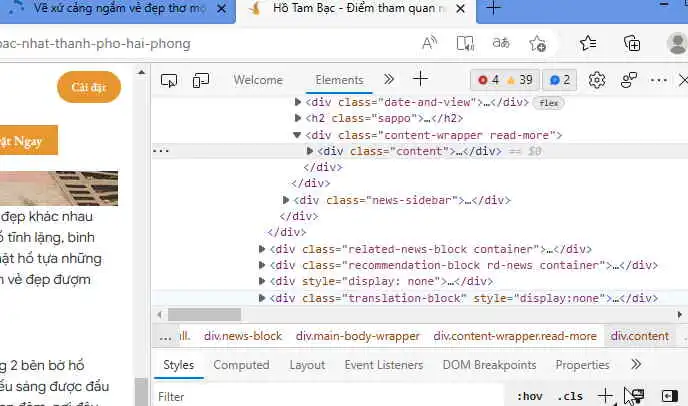Click the DOM tree scroll left arrow
The height and width of the screenshot is (406, 688).
click(x=160, y=314)
